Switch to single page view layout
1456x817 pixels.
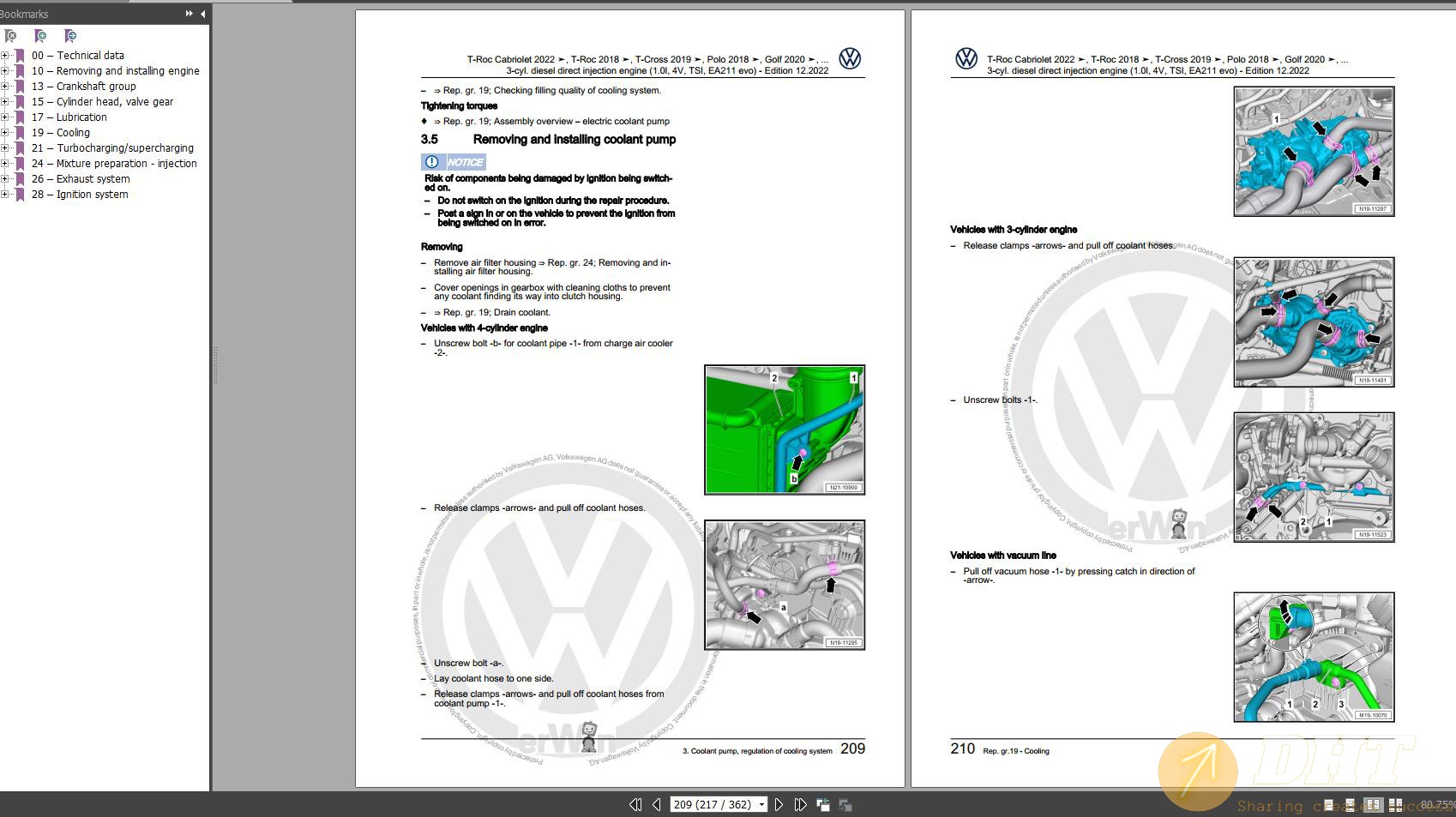pos(1328,805)
